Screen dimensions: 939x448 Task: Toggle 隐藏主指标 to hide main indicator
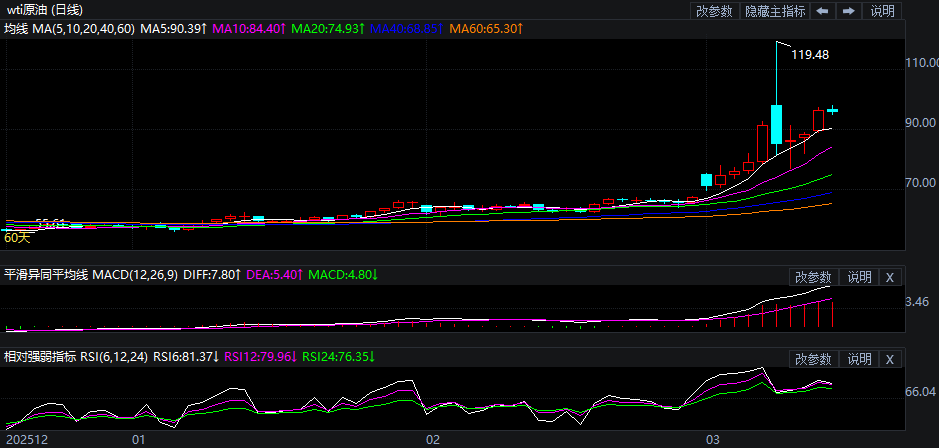tap(775, 11)
